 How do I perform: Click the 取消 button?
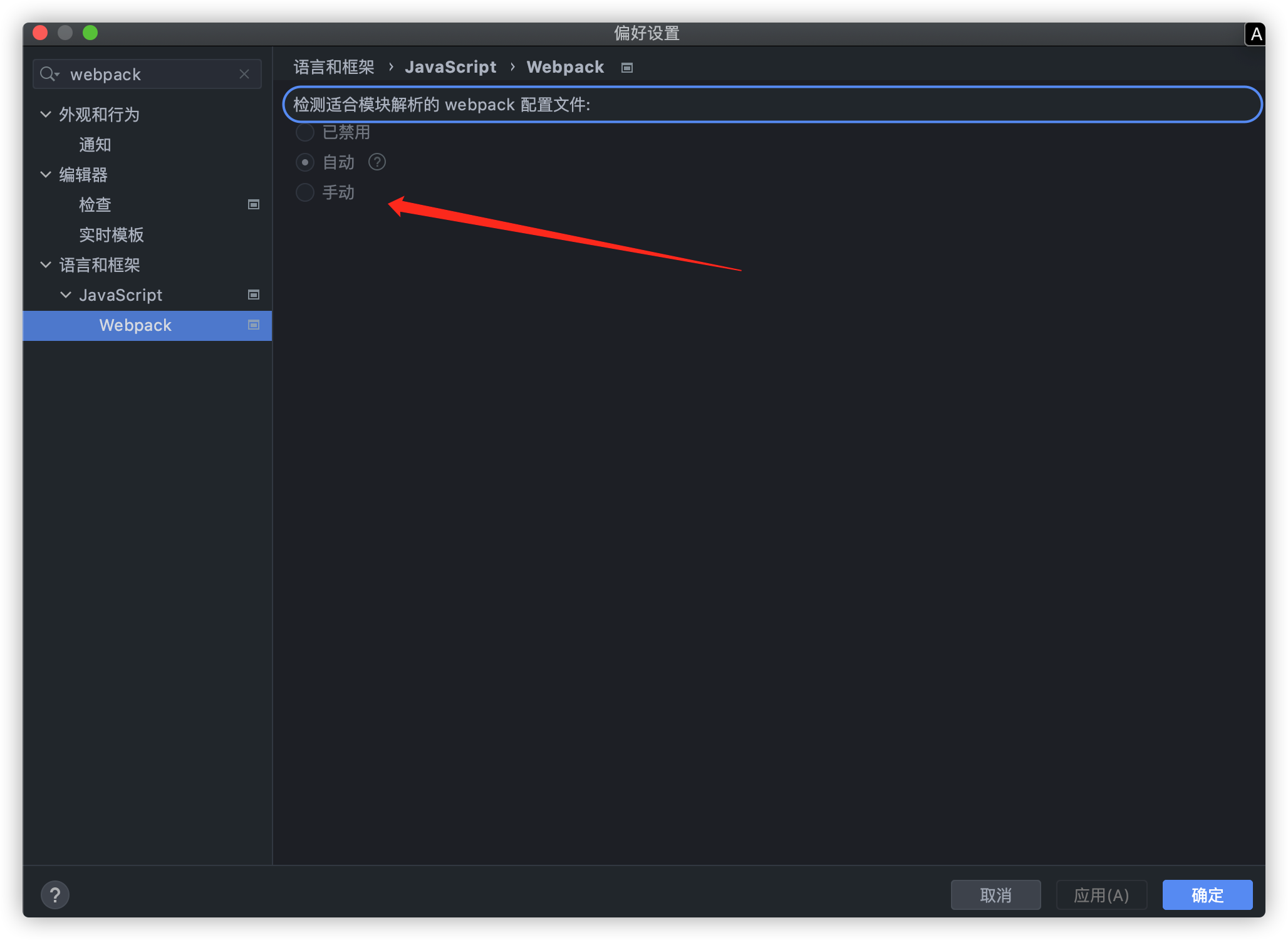click(995, 895)
